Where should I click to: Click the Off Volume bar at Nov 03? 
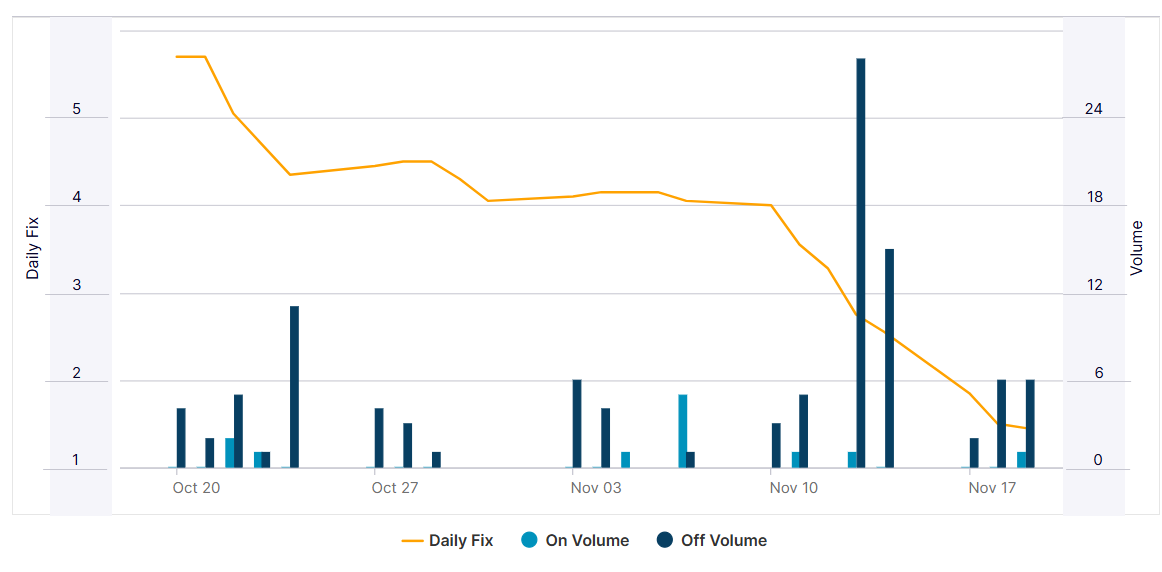pos(577,423)
